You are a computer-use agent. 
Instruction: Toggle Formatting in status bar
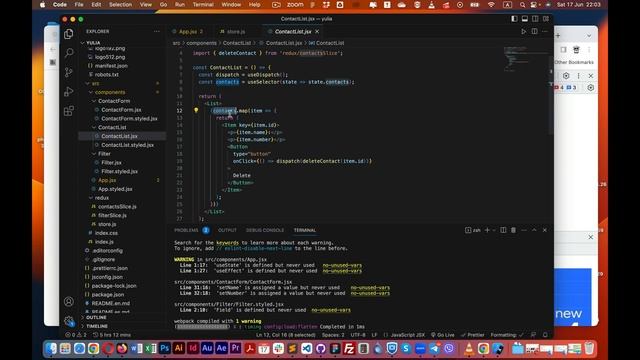click(507, 335)
